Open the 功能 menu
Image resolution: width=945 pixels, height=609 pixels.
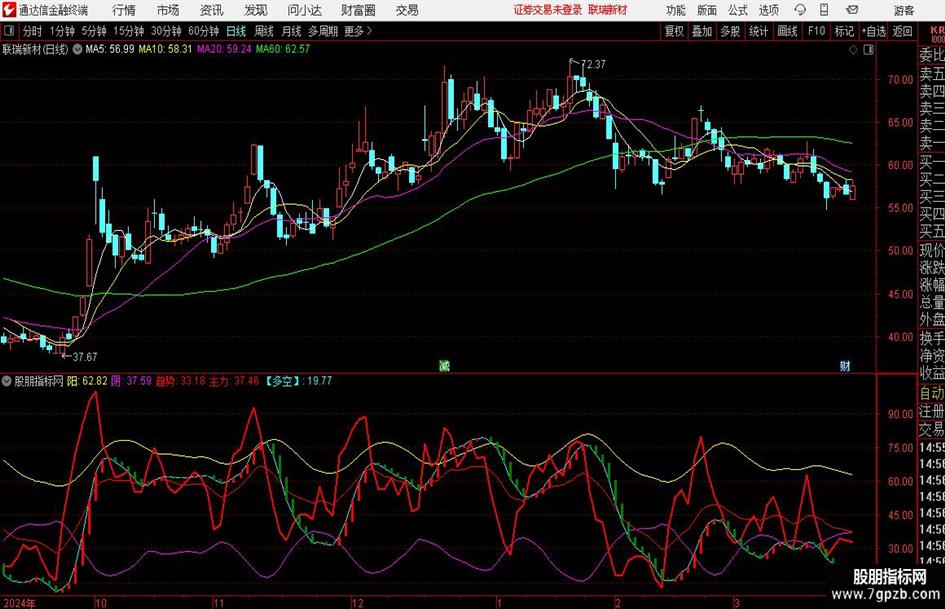coord(676,10)
